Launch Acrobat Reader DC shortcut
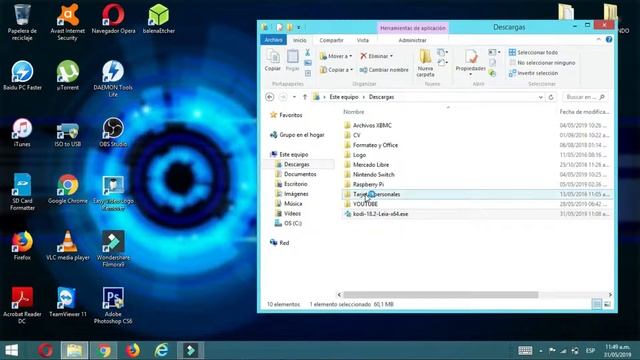The height and width of the screenshot is (360, 640). coord(22,305)
